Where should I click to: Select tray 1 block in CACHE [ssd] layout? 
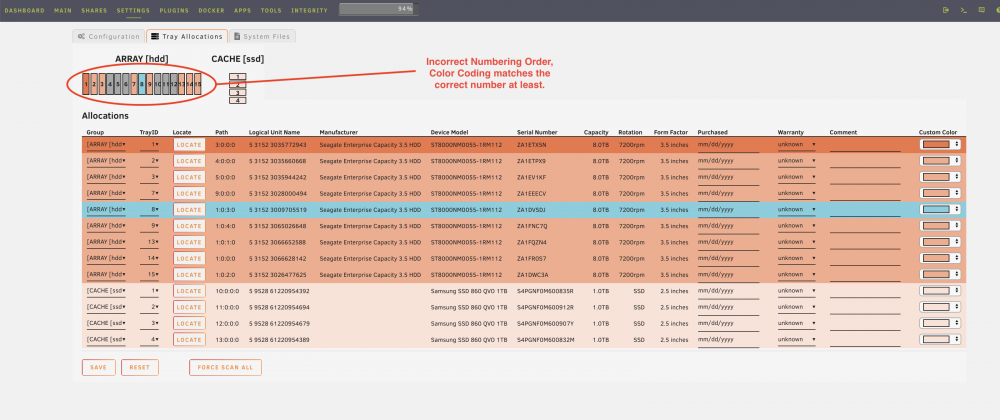237,76
